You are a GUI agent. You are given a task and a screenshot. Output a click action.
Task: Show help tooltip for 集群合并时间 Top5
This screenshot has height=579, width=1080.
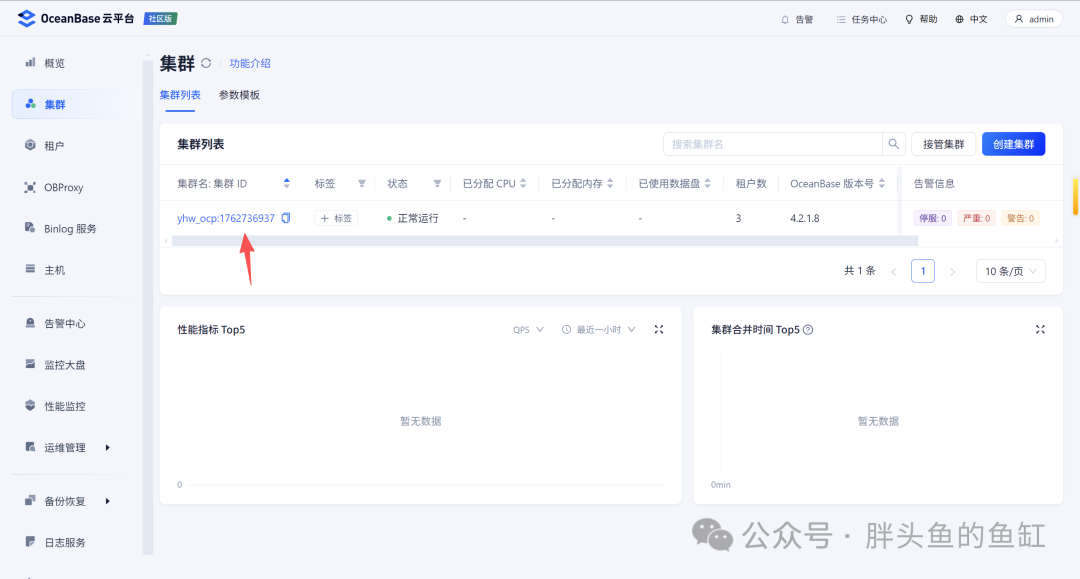[808, 330]
